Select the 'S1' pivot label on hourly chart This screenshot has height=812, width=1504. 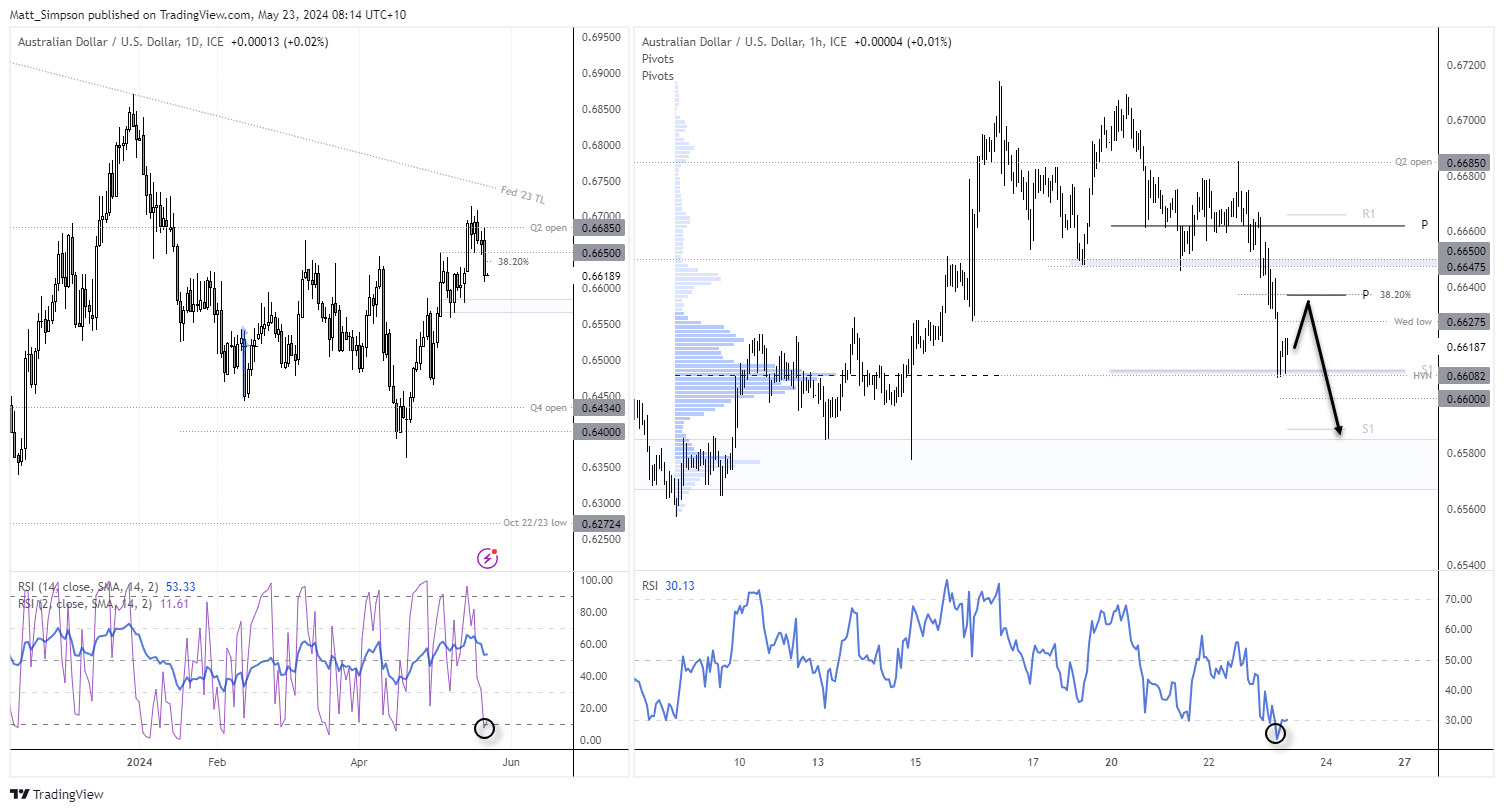click(x=1368, y=429)
